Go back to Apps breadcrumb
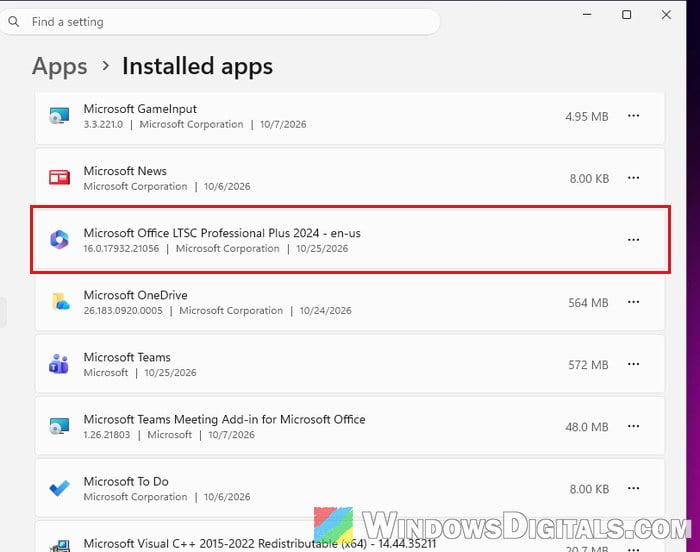700x552 pixels. [59, 67]
